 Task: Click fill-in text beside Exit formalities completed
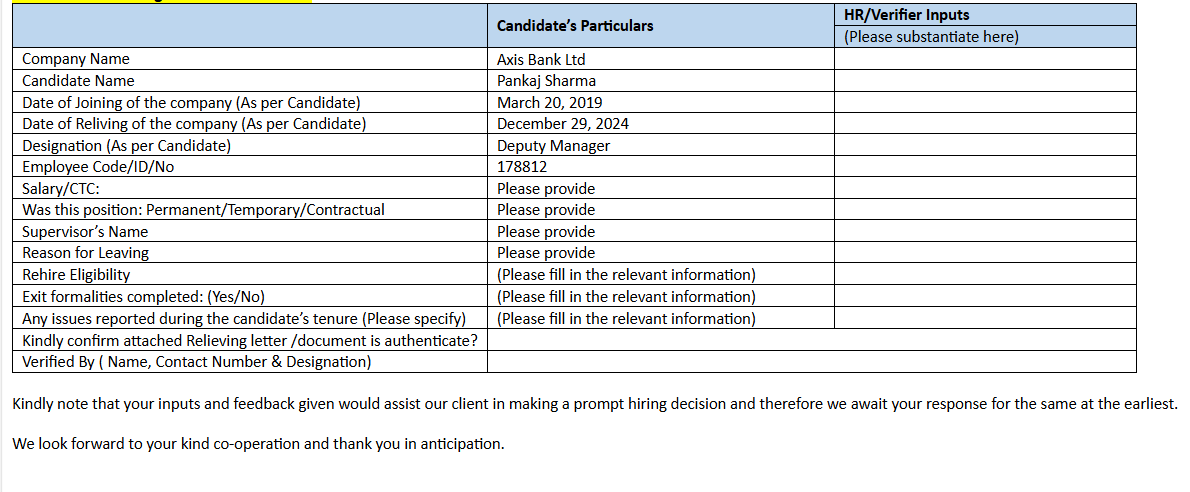[626, 296]
